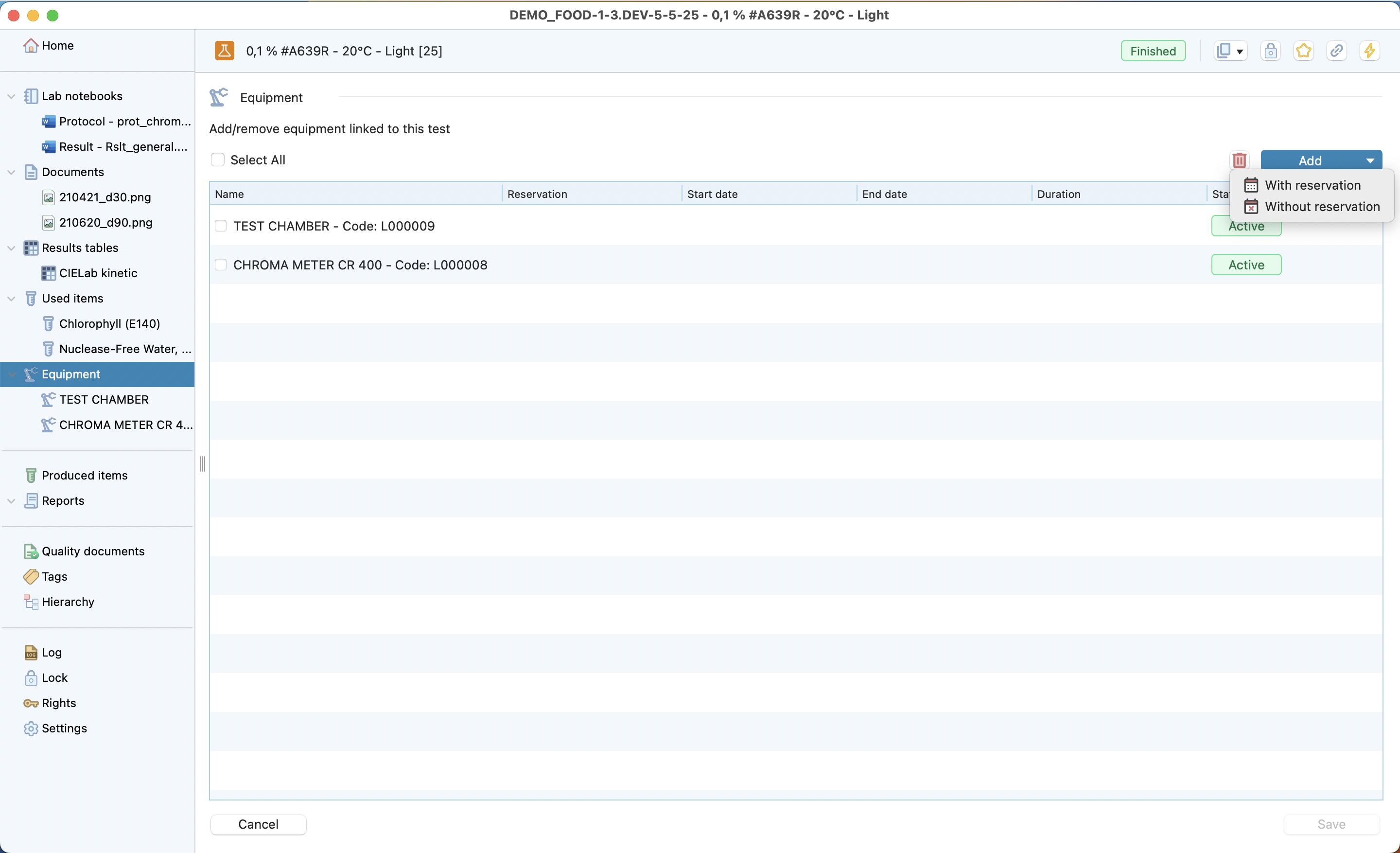Open the copy icon dropdown arrow
Viewport: 1400px width, 853px height.
tap(1240, 52)
